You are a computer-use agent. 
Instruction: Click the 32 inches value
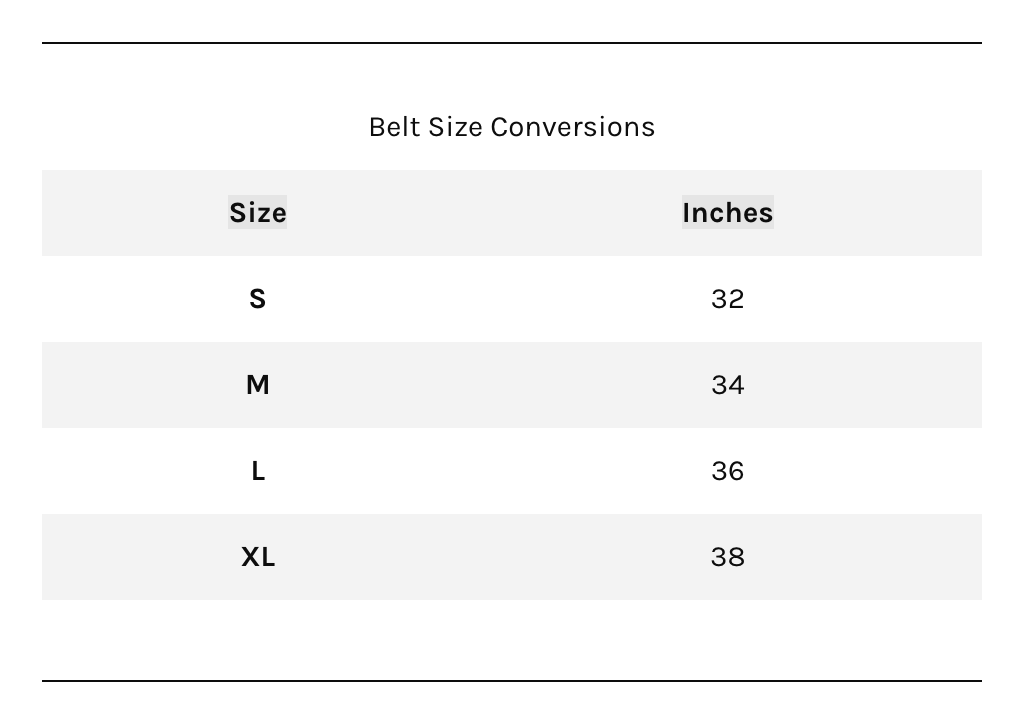coord(728,299)
